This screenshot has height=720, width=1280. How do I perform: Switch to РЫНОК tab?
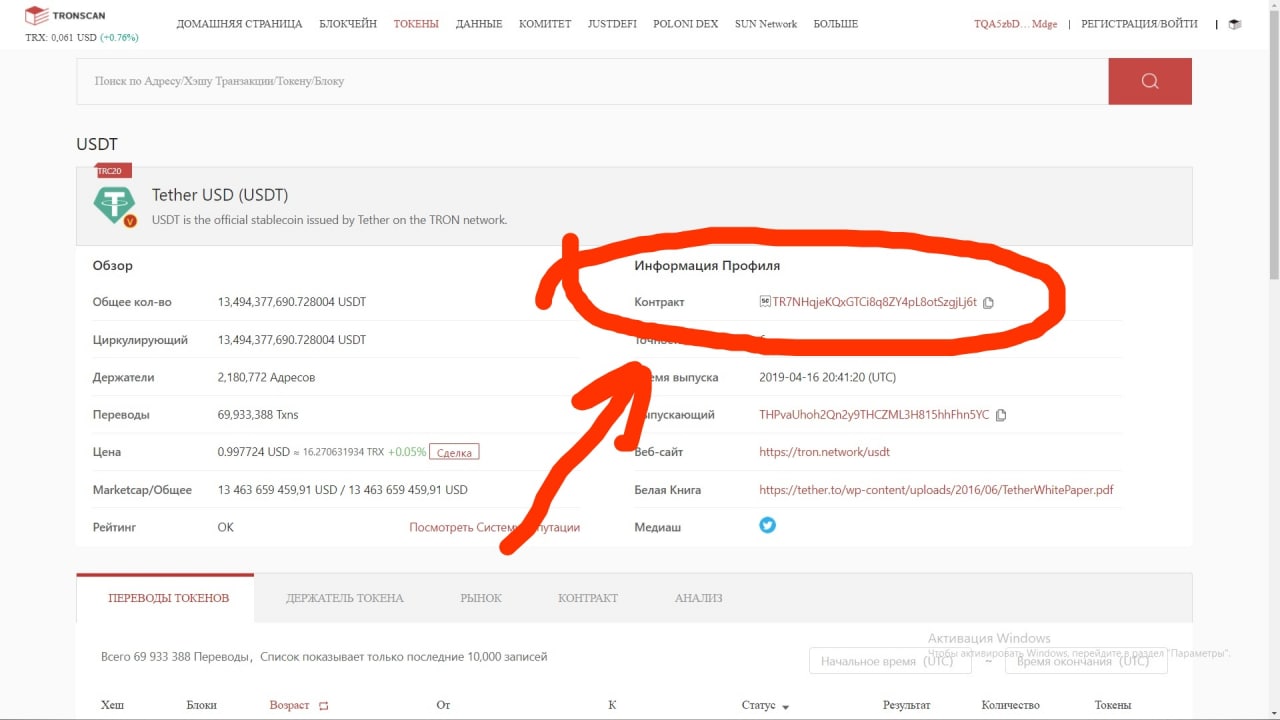(x=481, y=598)
